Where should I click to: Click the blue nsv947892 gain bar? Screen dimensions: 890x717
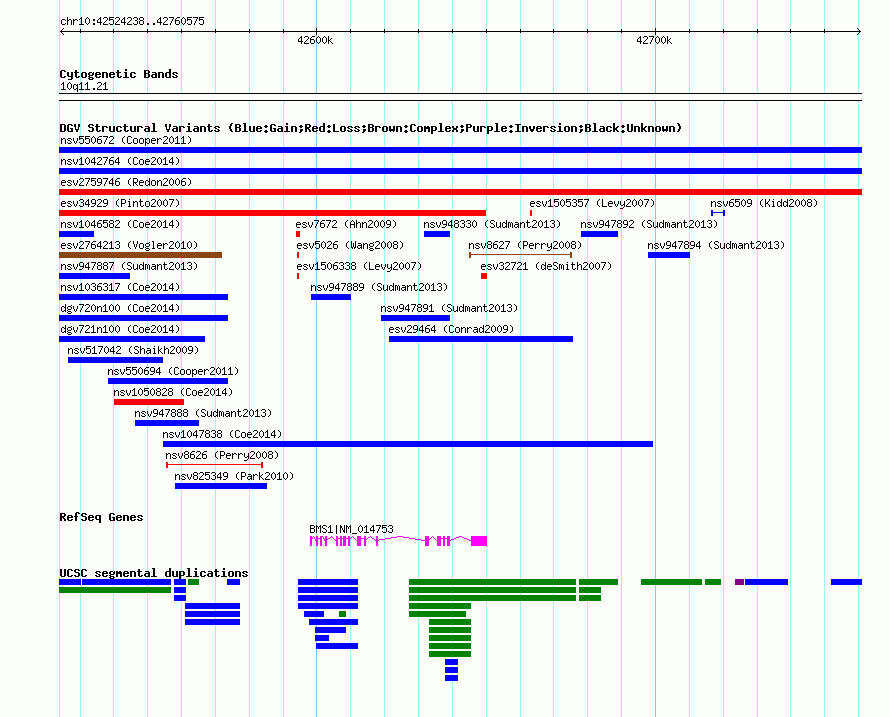pyautogui.click(x=599, y=234)
